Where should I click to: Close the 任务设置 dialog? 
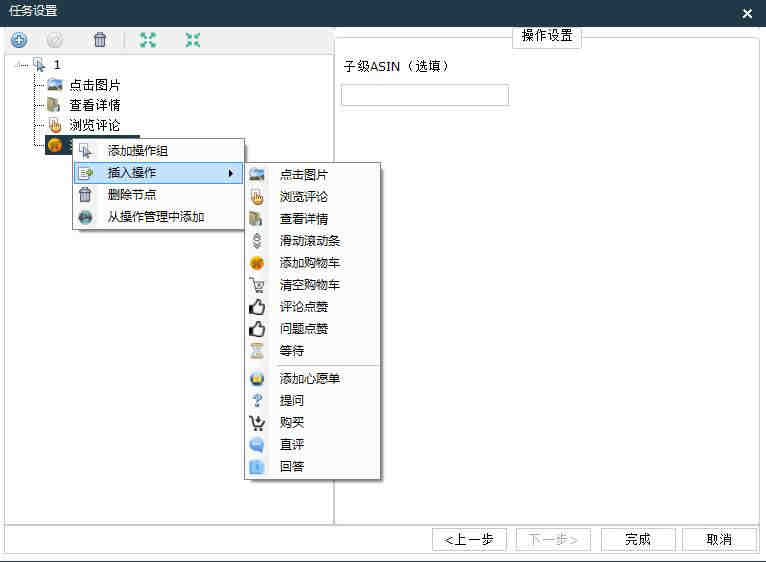(x=747, y=13)
